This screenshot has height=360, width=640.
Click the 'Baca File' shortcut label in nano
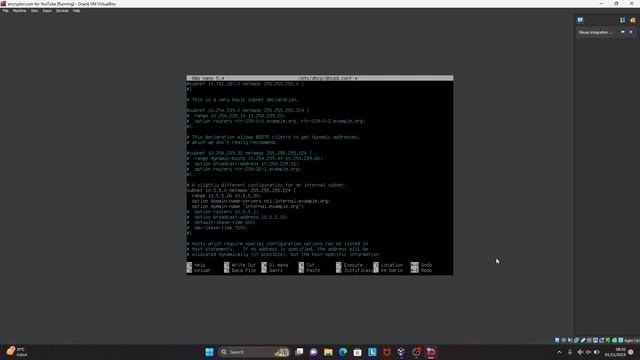click(243, 270)
